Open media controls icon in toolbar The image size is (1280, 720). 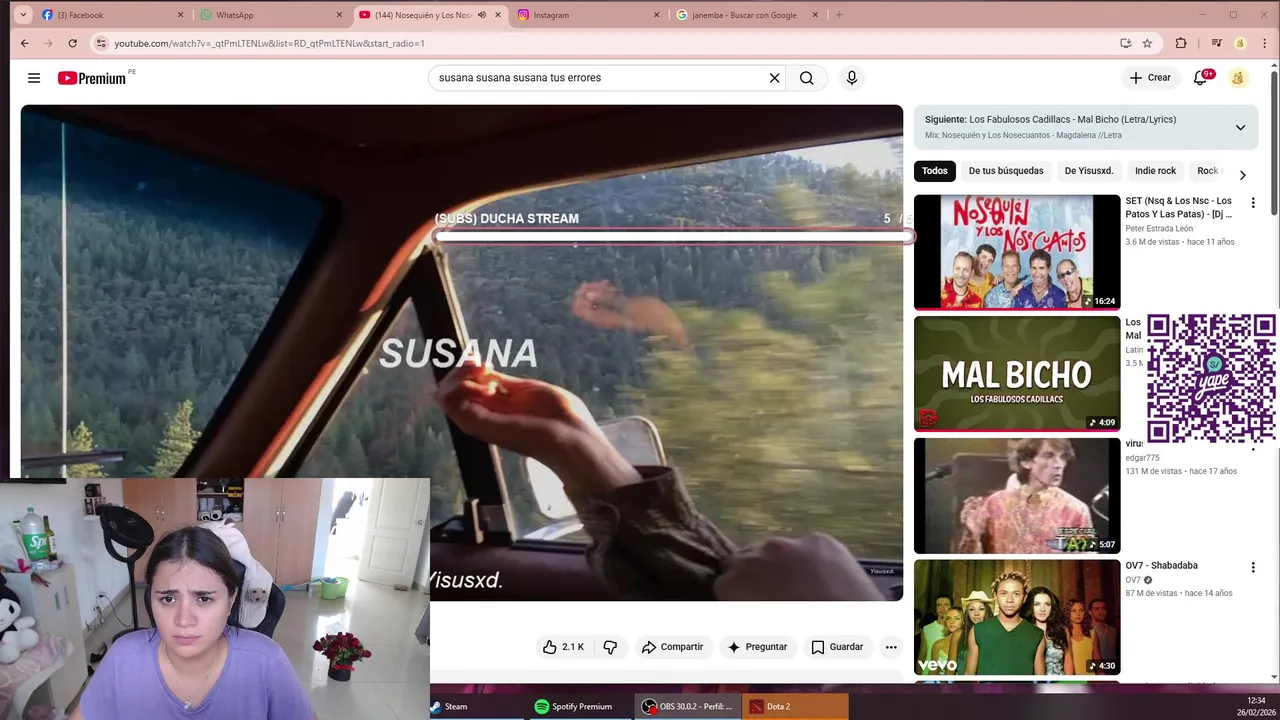click(x=1216, y=43)
